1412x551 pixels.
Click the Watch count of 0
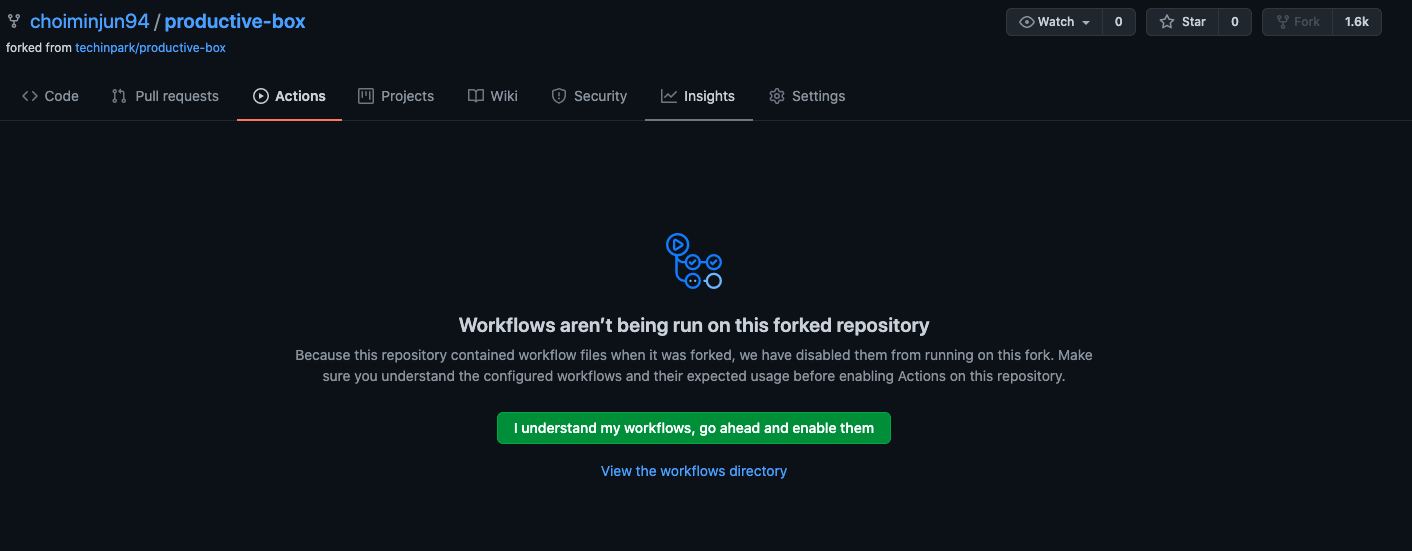(1119, 22)
